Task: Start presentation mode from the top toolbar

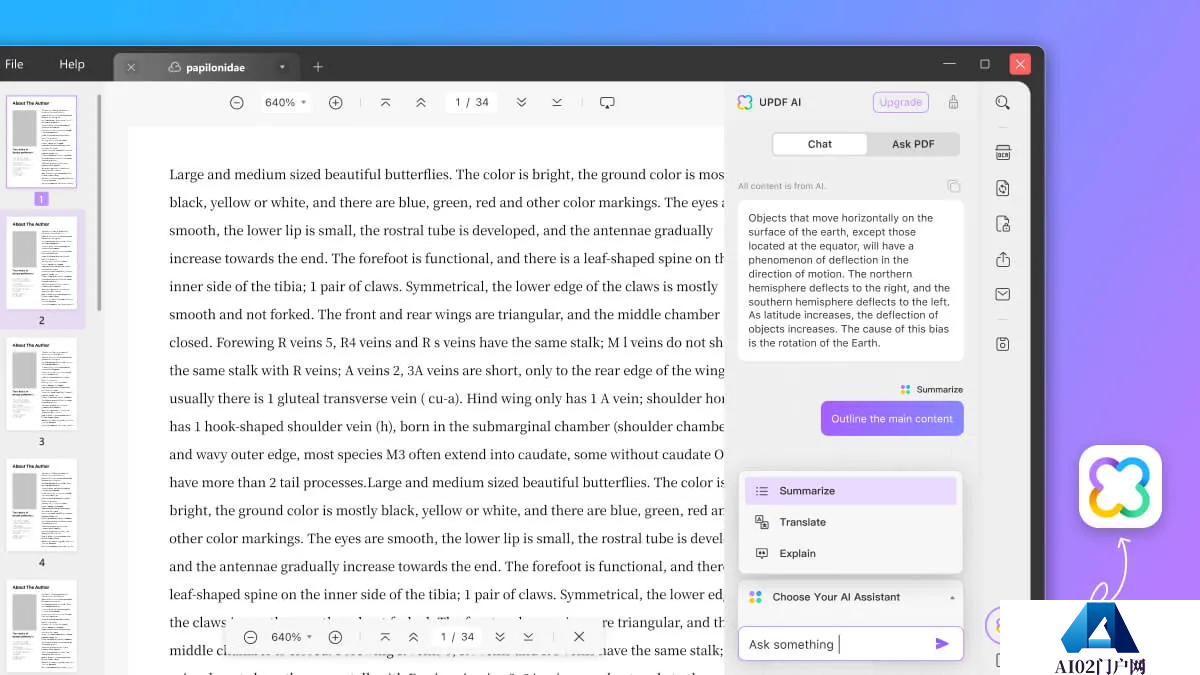Action: 607,103
